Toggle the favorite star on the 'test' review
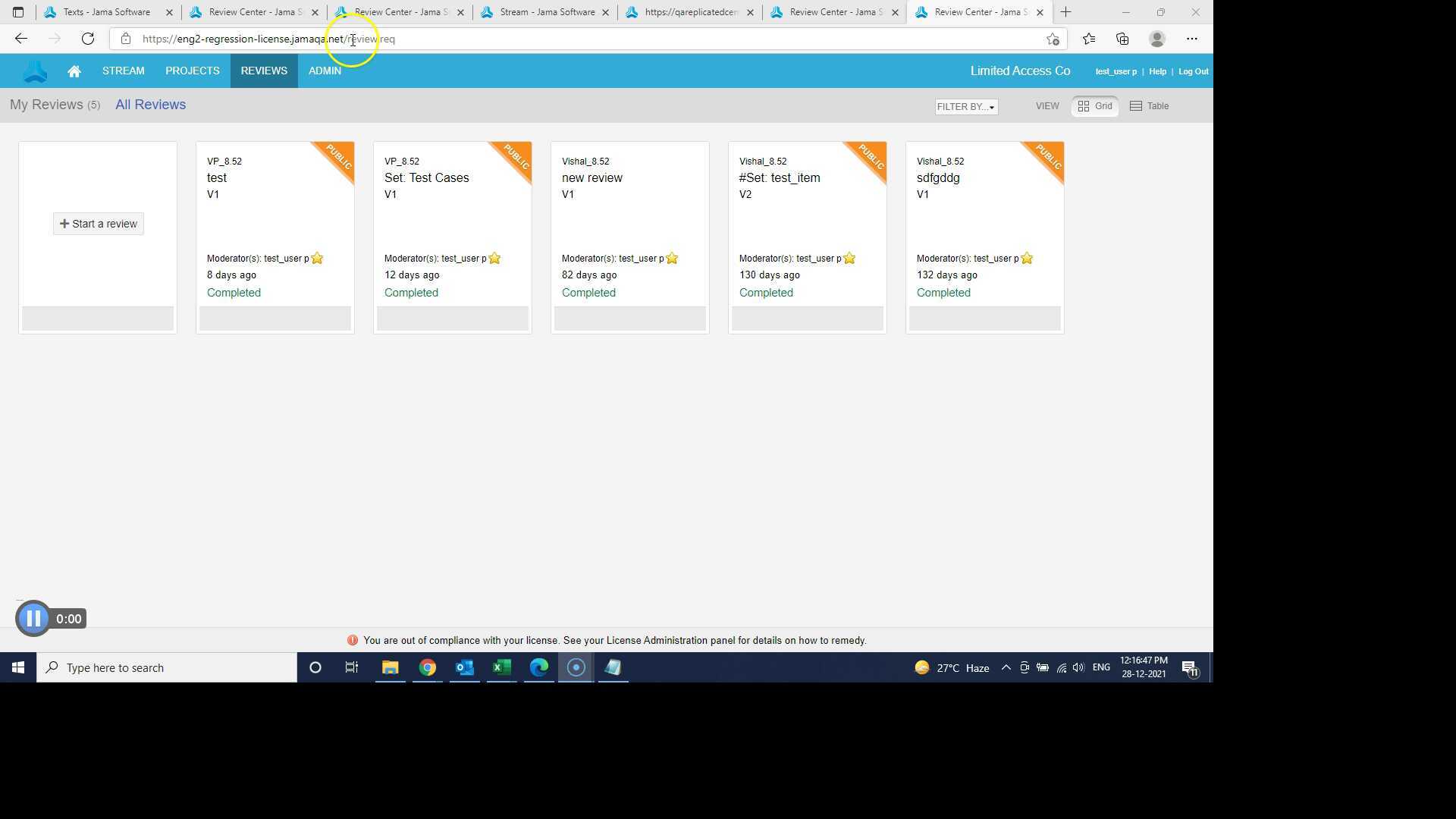The width and height of the screenshot is (1456, 819). click(x=317, y=258)
